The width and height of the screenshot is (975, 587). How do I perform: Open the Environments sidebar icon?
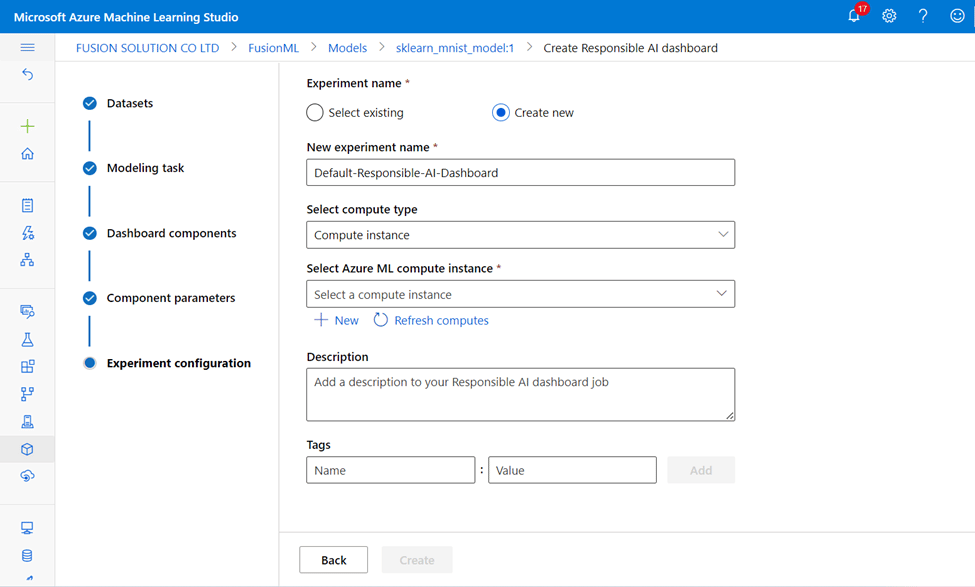(x=27, y=422)
